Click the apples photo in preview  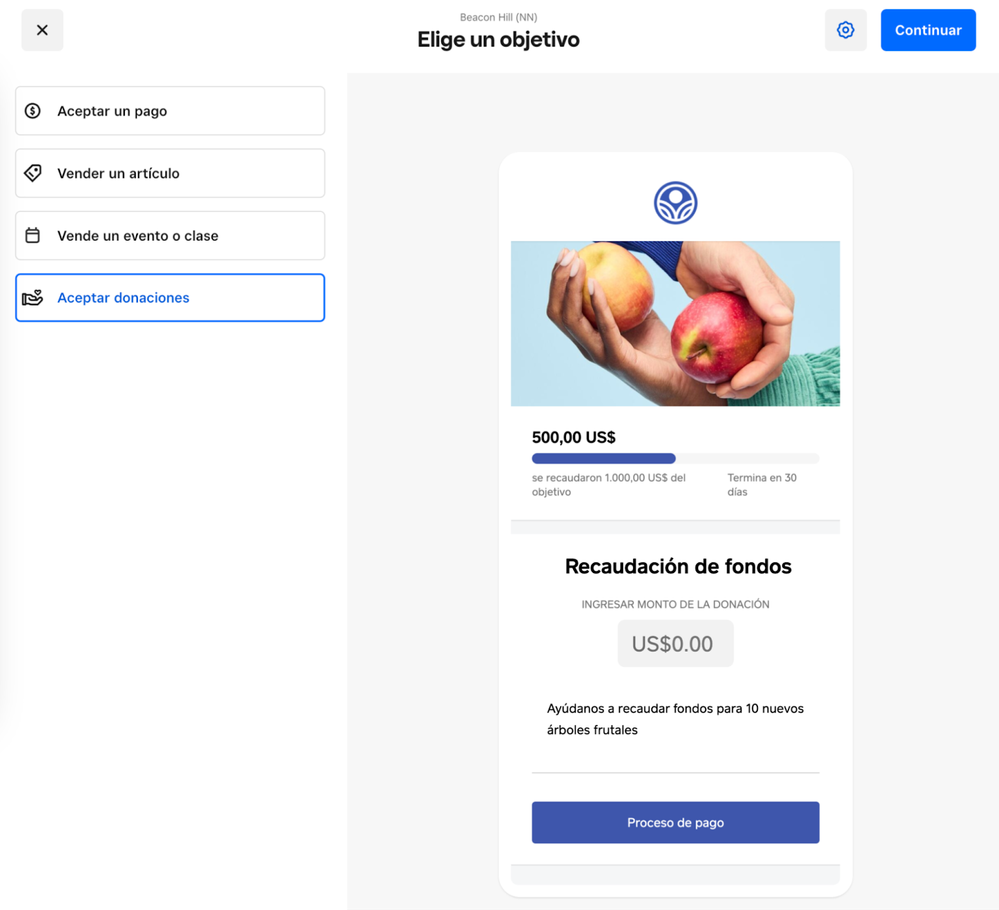(675, 323)
